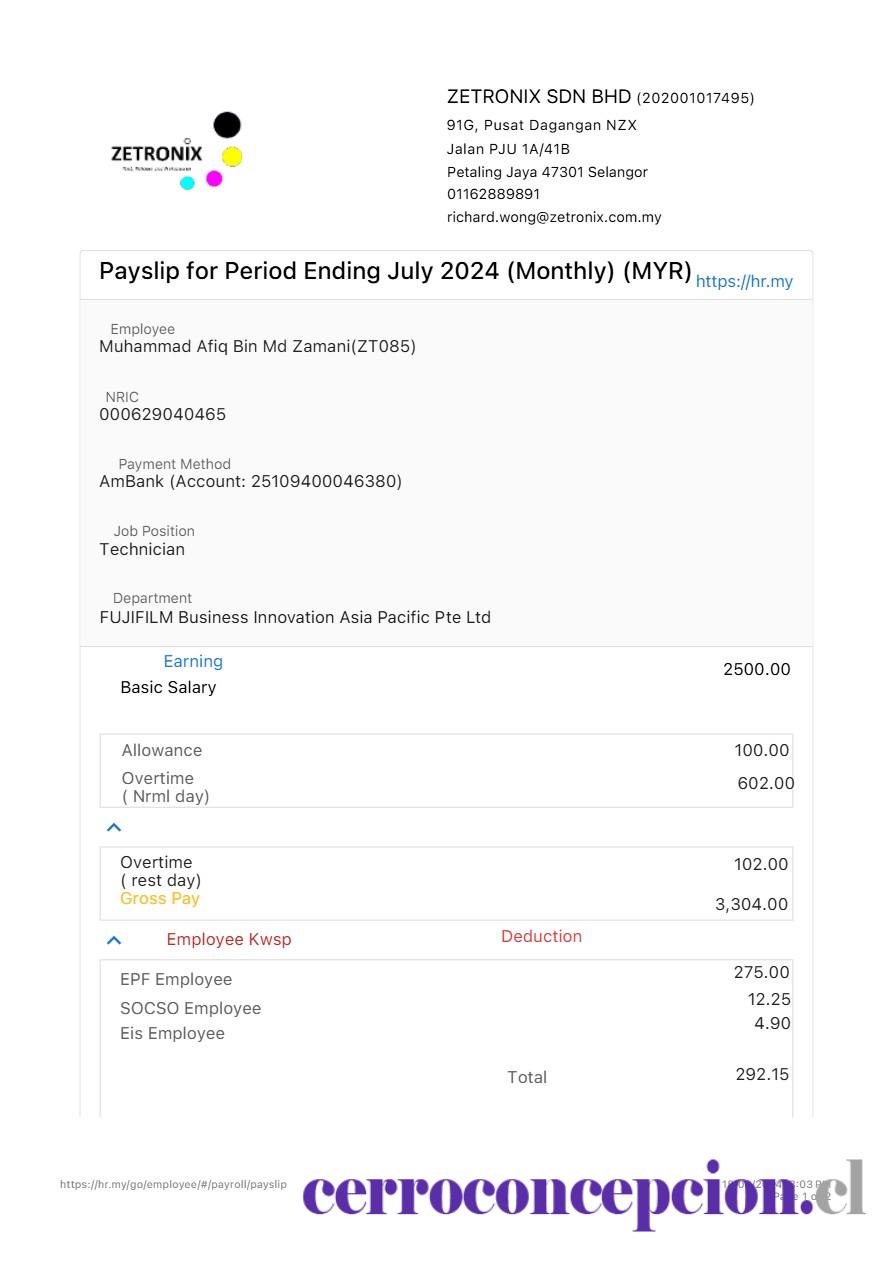Collapse the Earning section chevron

pyautogui.click(x=114, y=827)
